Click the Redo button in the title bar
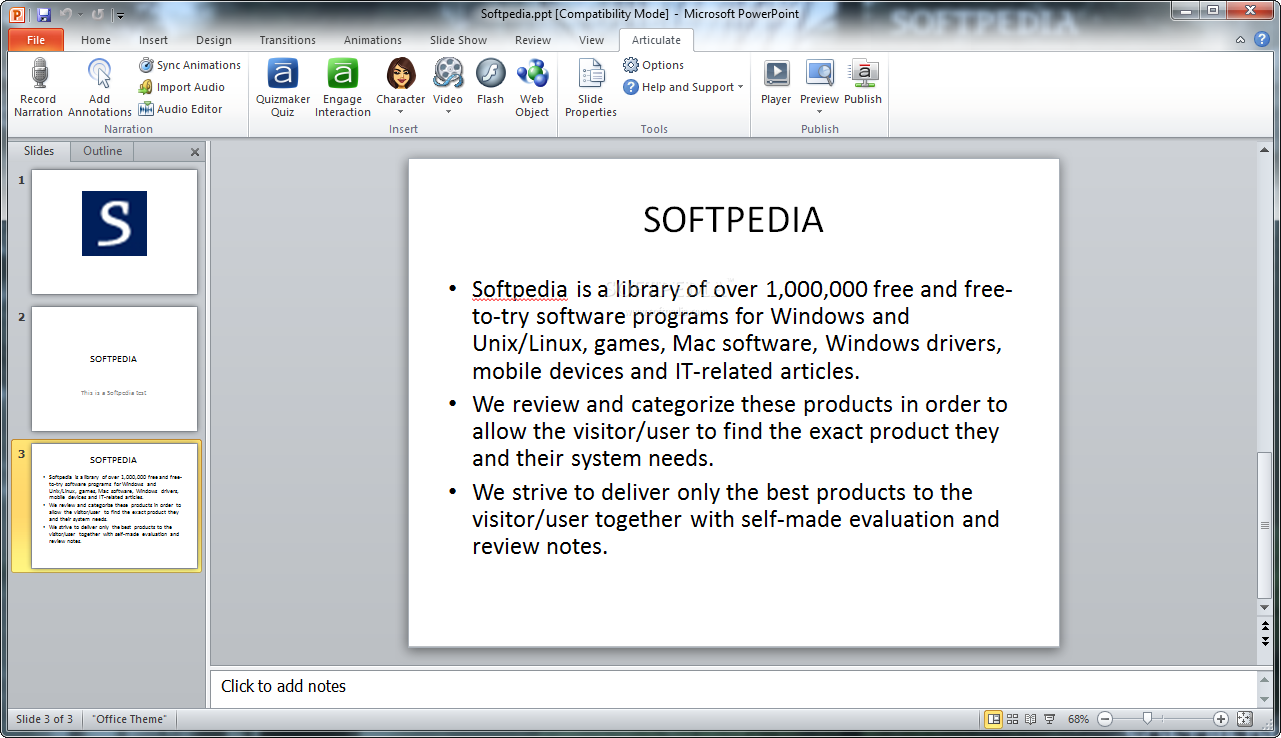1281x738 pixels. click(x=97, y=14)
